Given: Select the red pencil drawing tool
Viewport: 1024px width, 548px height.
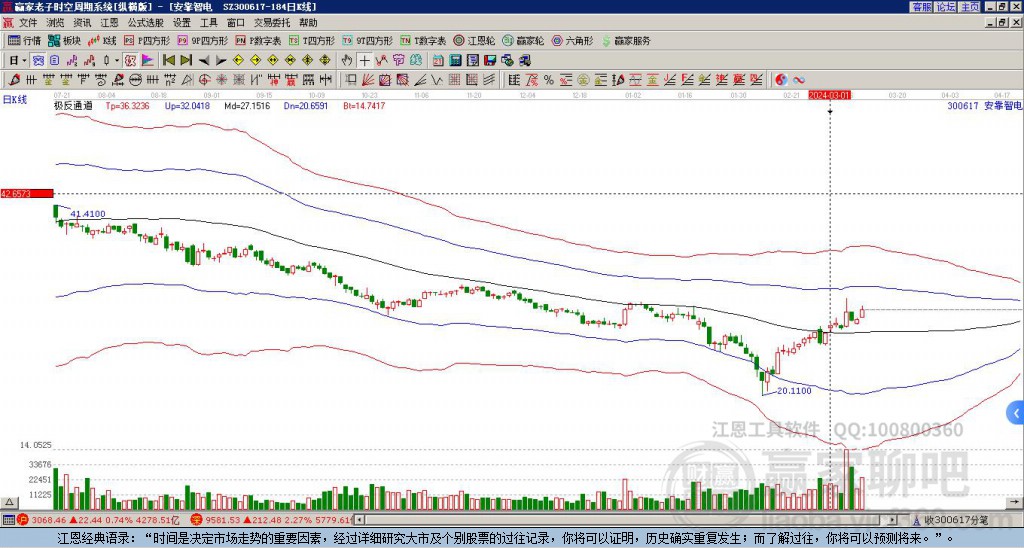Looking at the screenshot, I should click(14, 80).
